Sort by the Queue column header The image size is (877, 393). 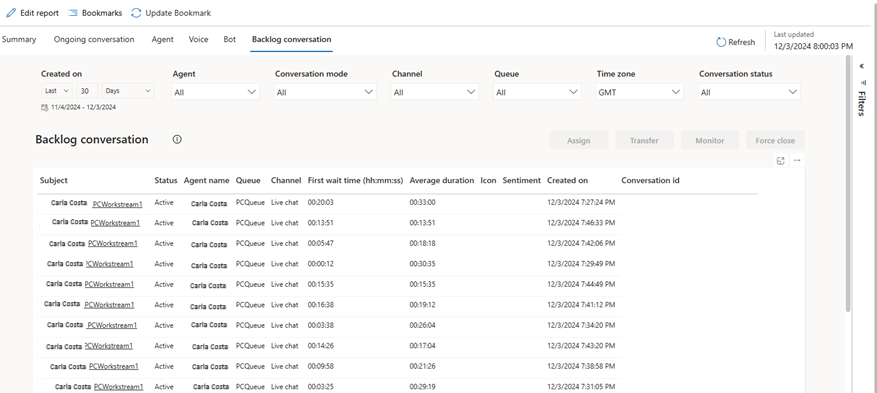point(248,181)
